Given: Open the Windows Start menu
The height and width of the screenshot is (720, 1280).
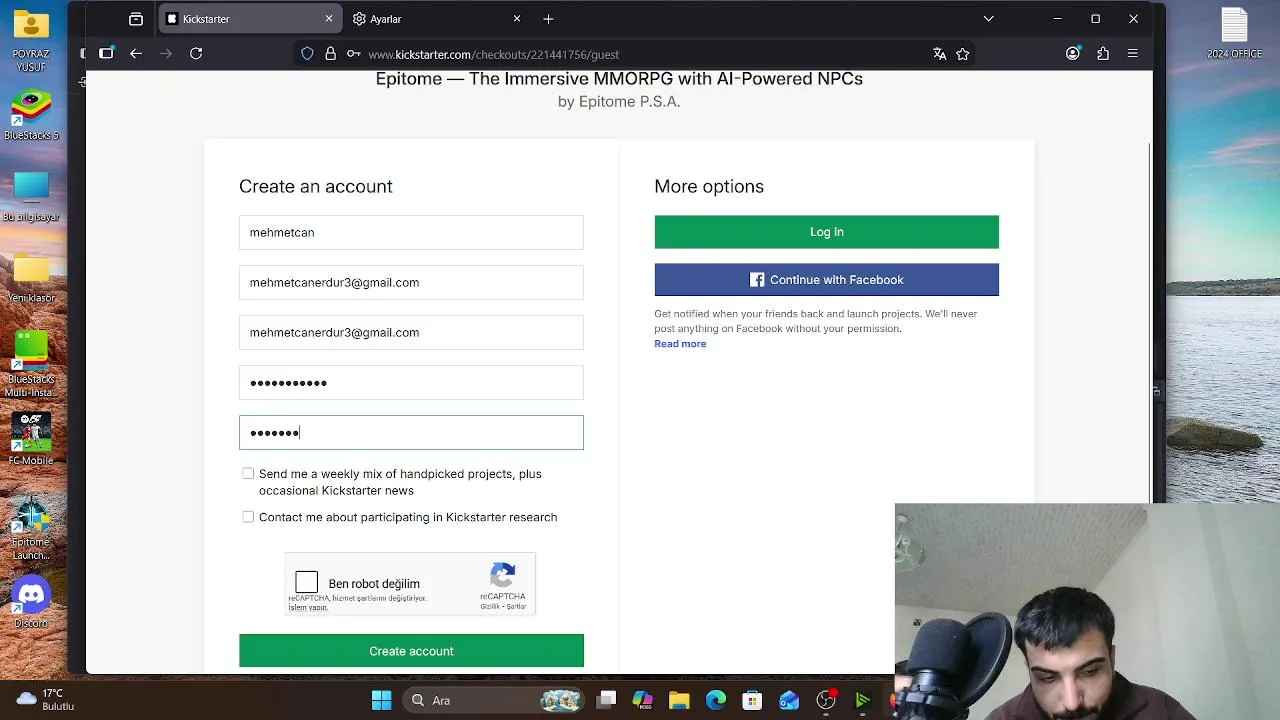Looking at the screenshot, I should (x=381, y=700).
